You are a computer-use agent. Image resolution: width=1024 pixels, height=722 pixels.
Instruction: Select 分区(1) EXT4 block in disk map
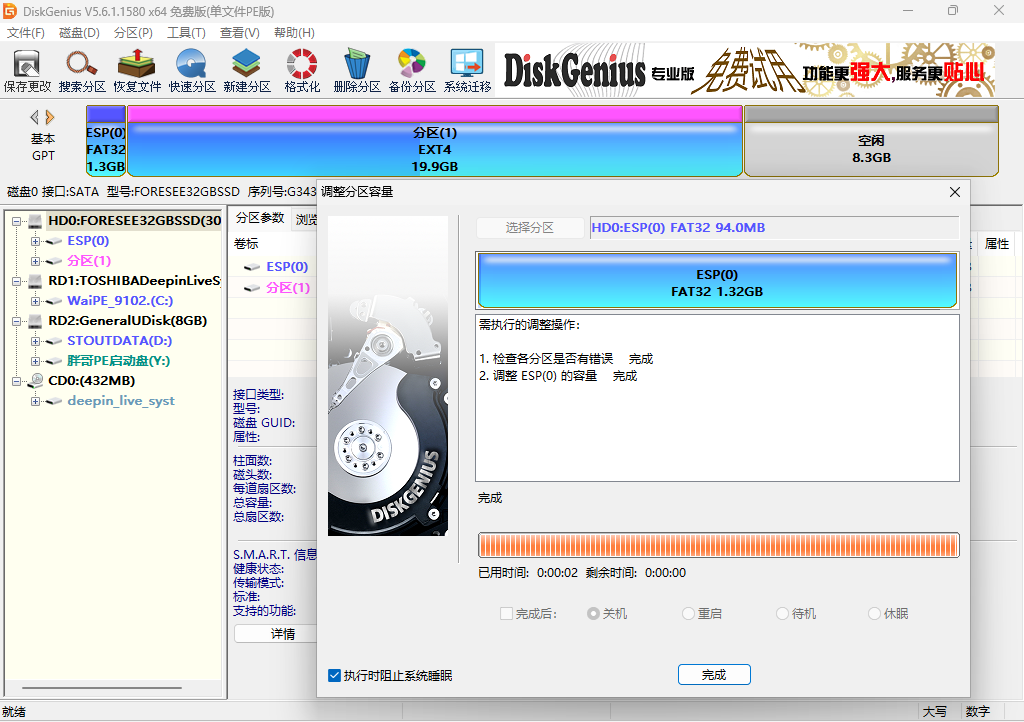point(435,142)
